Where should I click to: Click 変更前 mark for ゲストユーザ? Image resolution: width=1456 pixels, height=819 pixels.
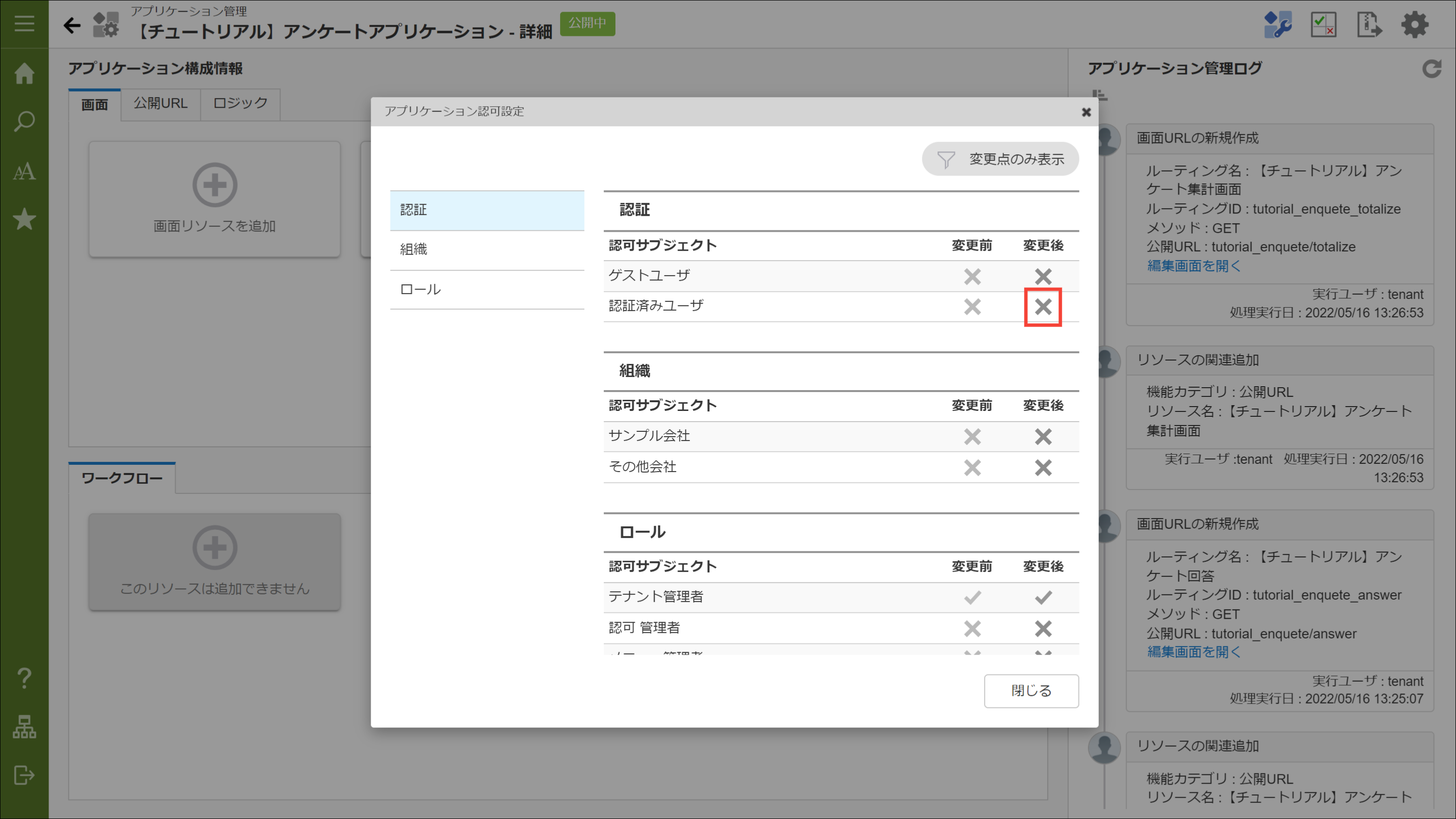click(x=972, y=277)
